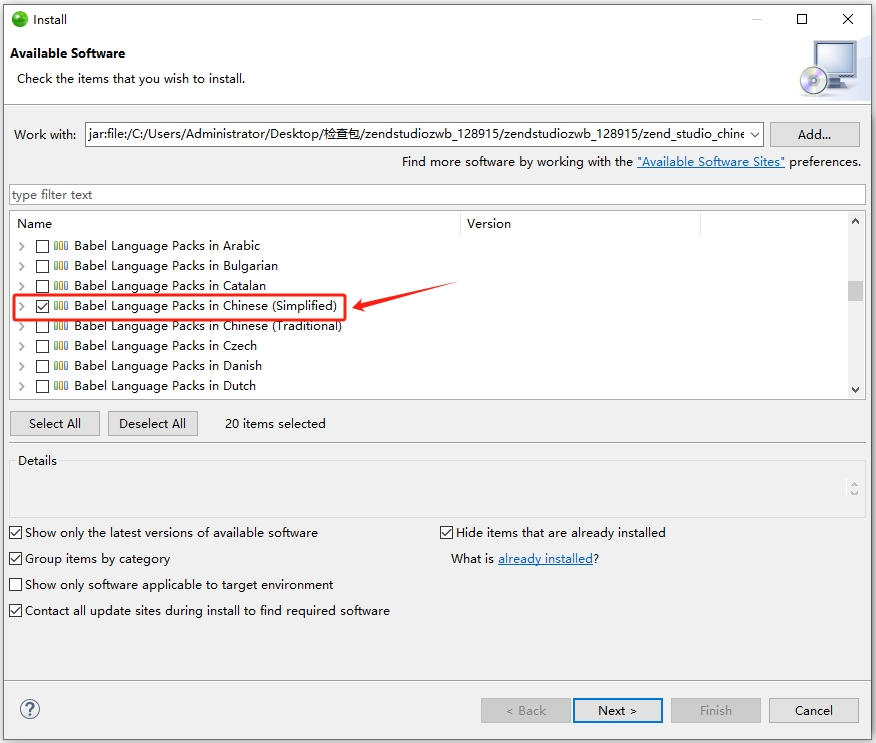Image resolution: width=876 pixels, height=743 pixels.
Task: Open the Available Software Sites link
Action: click(x=710, y=162)
